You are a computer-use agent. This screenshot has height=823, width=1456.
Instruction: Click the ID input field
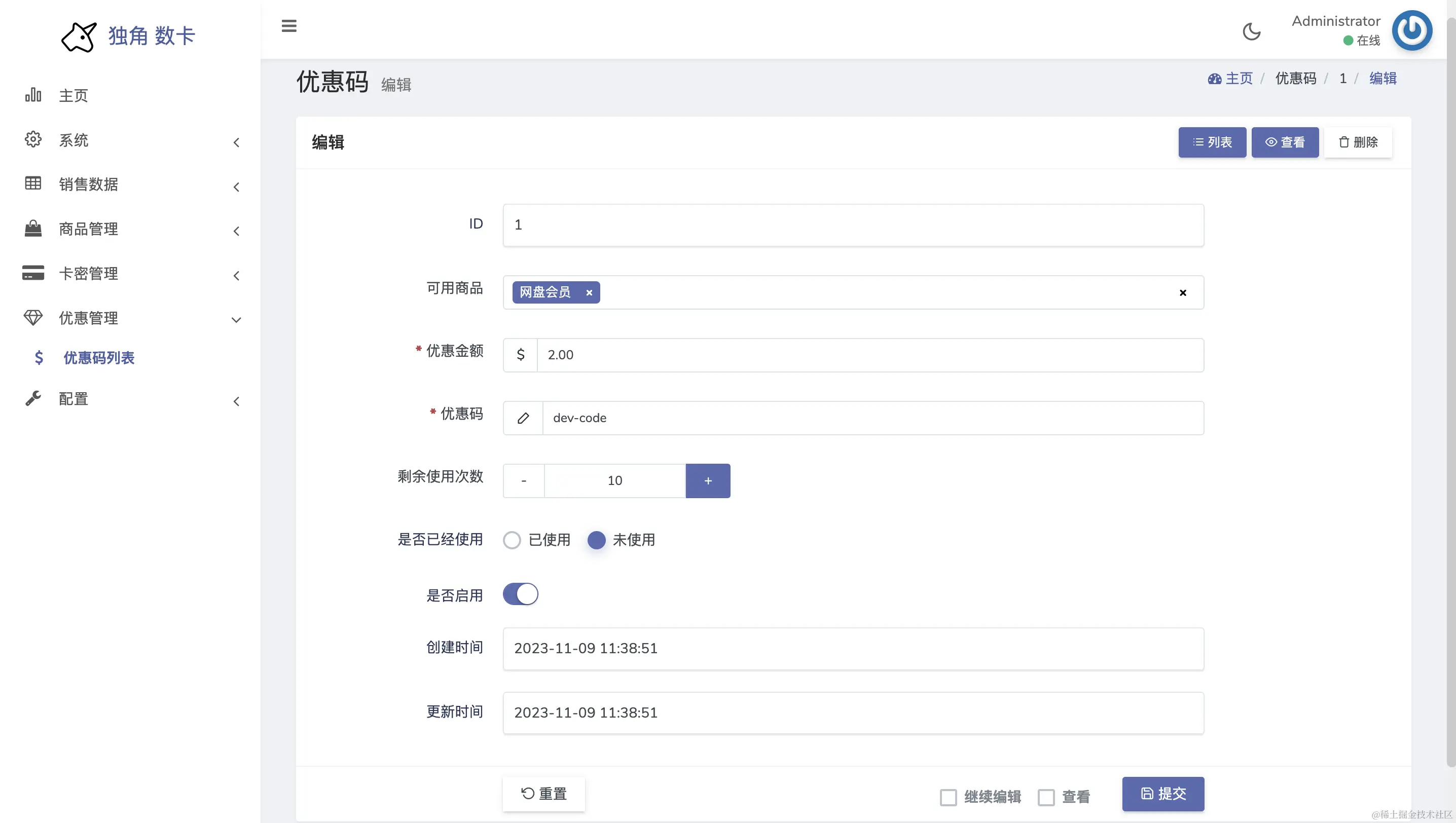(x=853, y=225)
